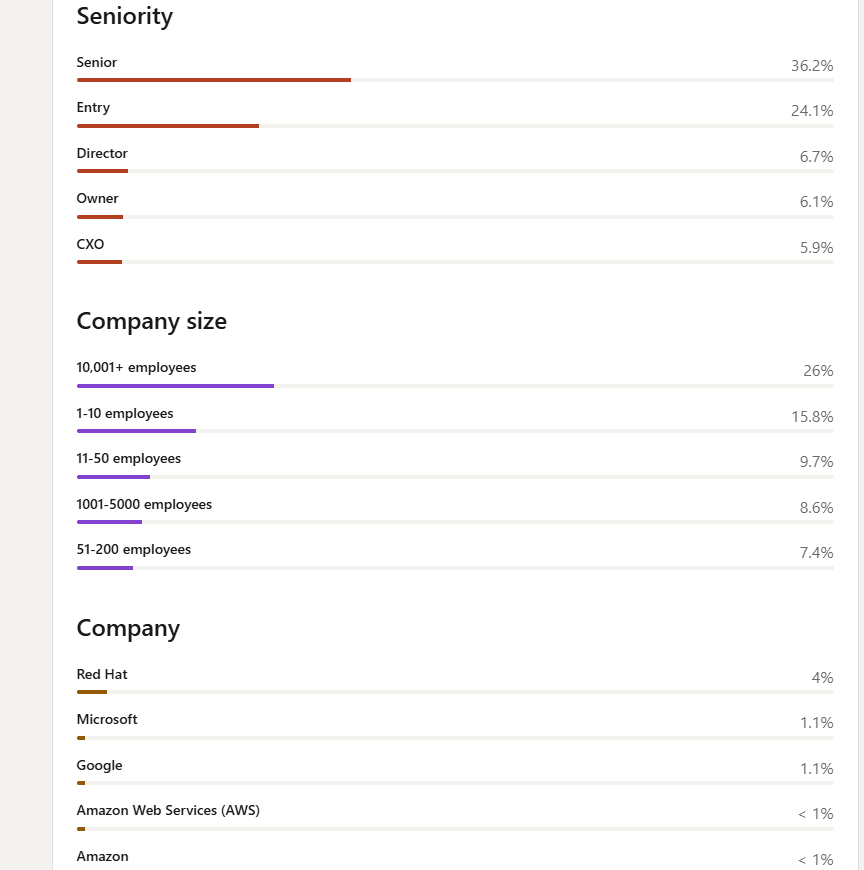The image size is (864, 870).
Task: Select the Director seniority label
Action: [102, 153]
